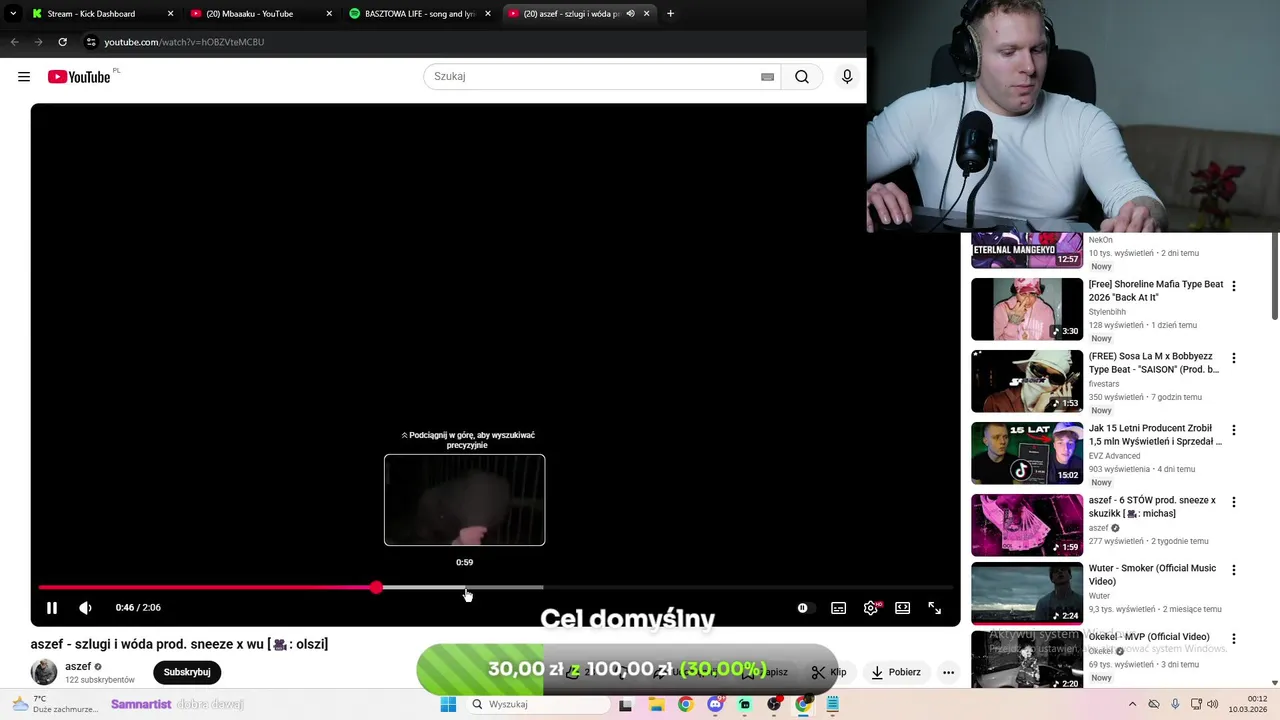Open options for Wuter - Smoker video
This screenshot has height=720, width=1280.
coord(1233,570)
